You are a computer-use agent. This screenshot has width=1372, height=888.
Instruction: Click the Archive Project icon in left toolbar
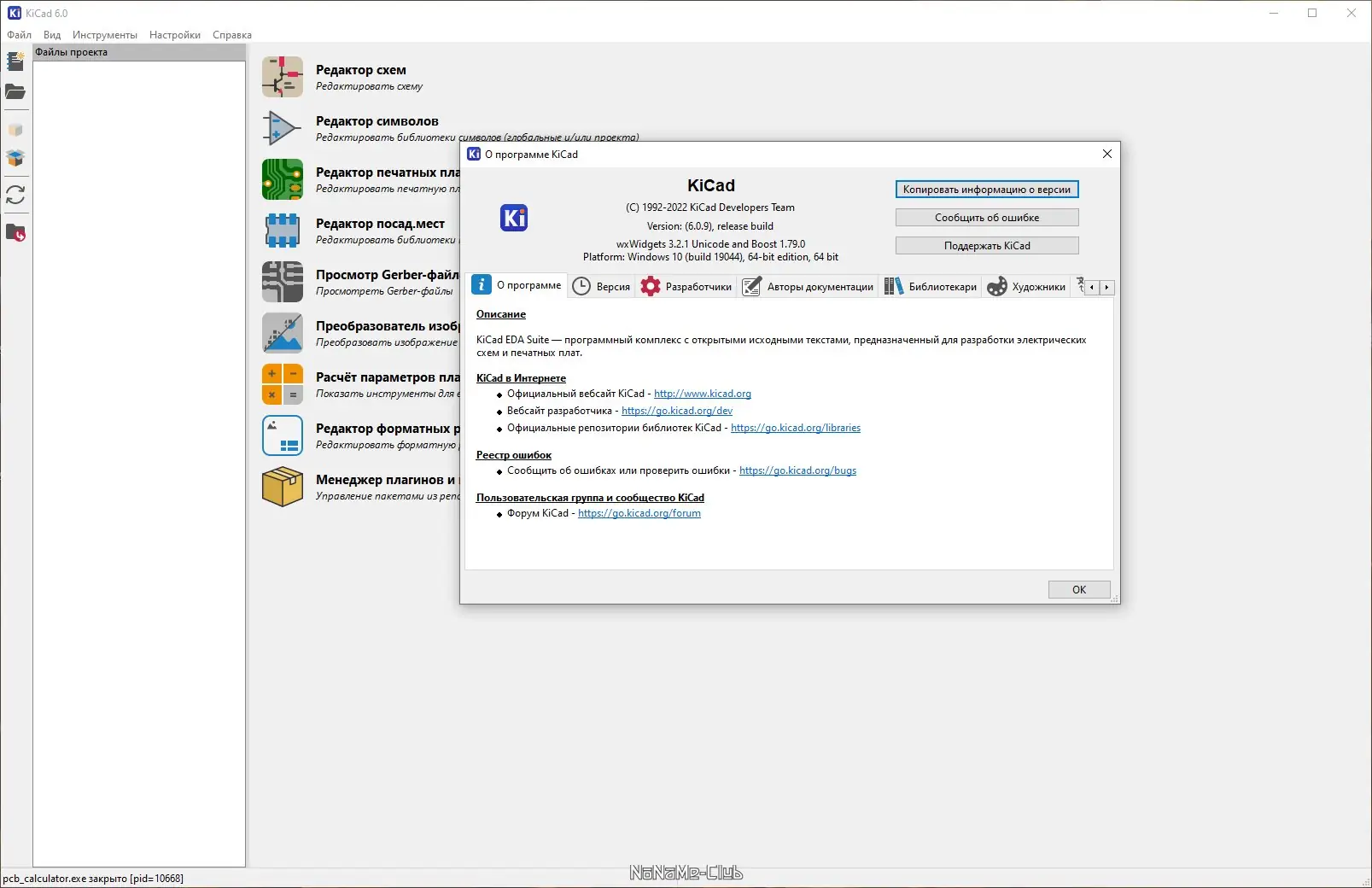[x=15, y=130]
